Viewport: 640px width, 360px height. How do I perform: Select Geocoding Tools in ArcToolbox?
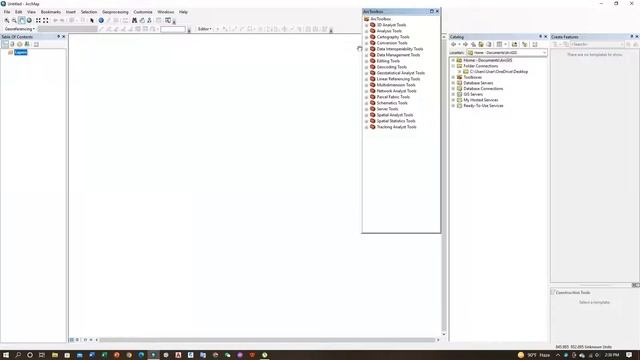coord(391,67)
